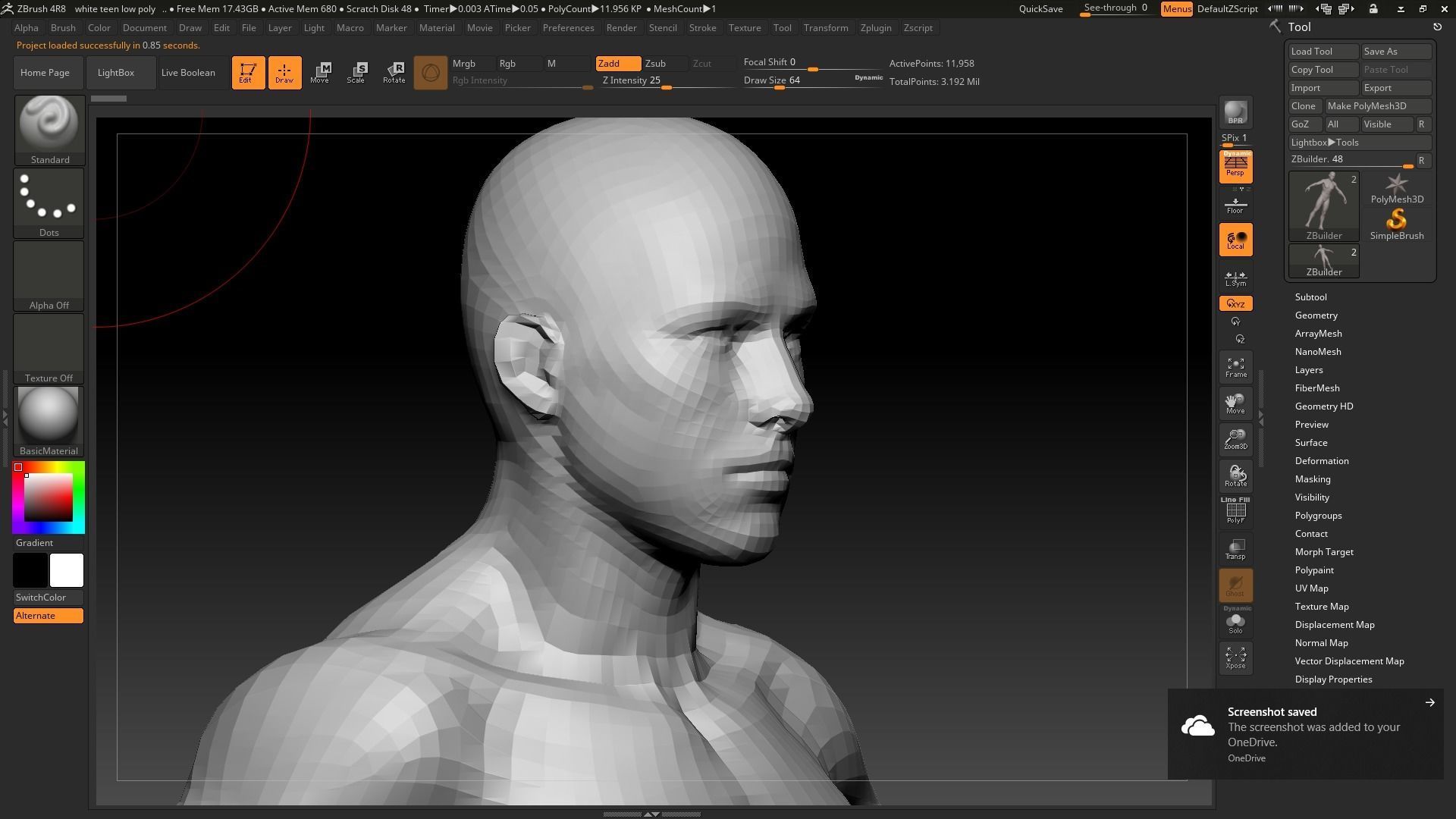
Task: Expand the Masking section
Action: (1312, 479)
